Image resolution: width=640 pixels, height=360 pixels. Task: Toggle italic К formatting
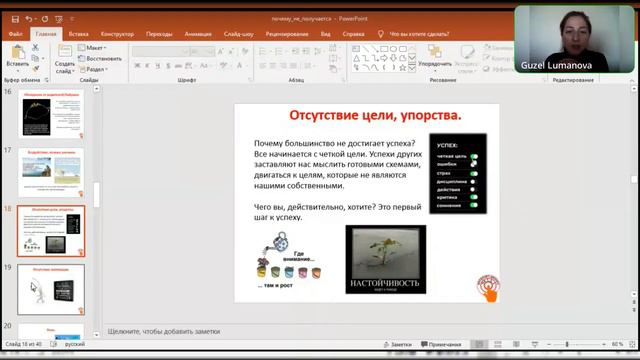coord(147,65)
